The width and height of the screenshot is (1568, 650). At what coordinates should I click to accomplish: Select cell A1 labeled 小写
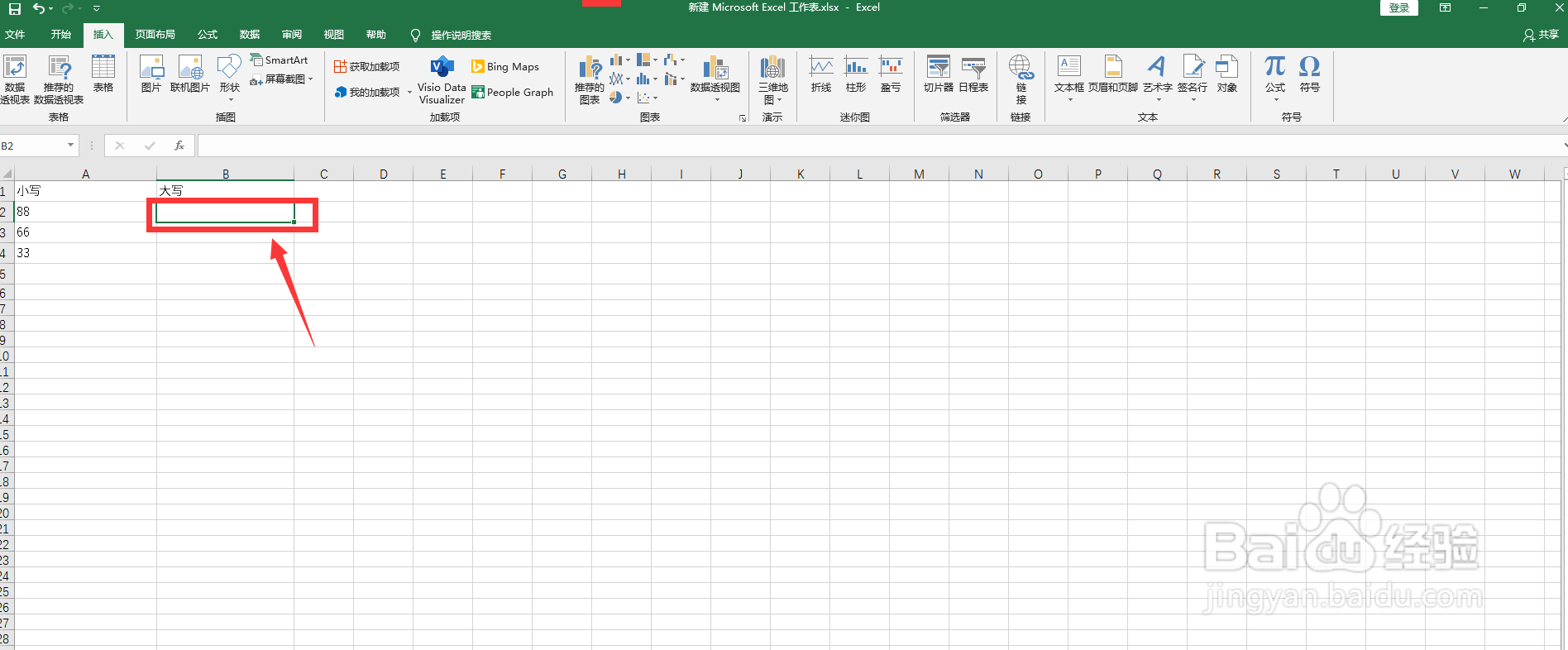tap(85, 191)
